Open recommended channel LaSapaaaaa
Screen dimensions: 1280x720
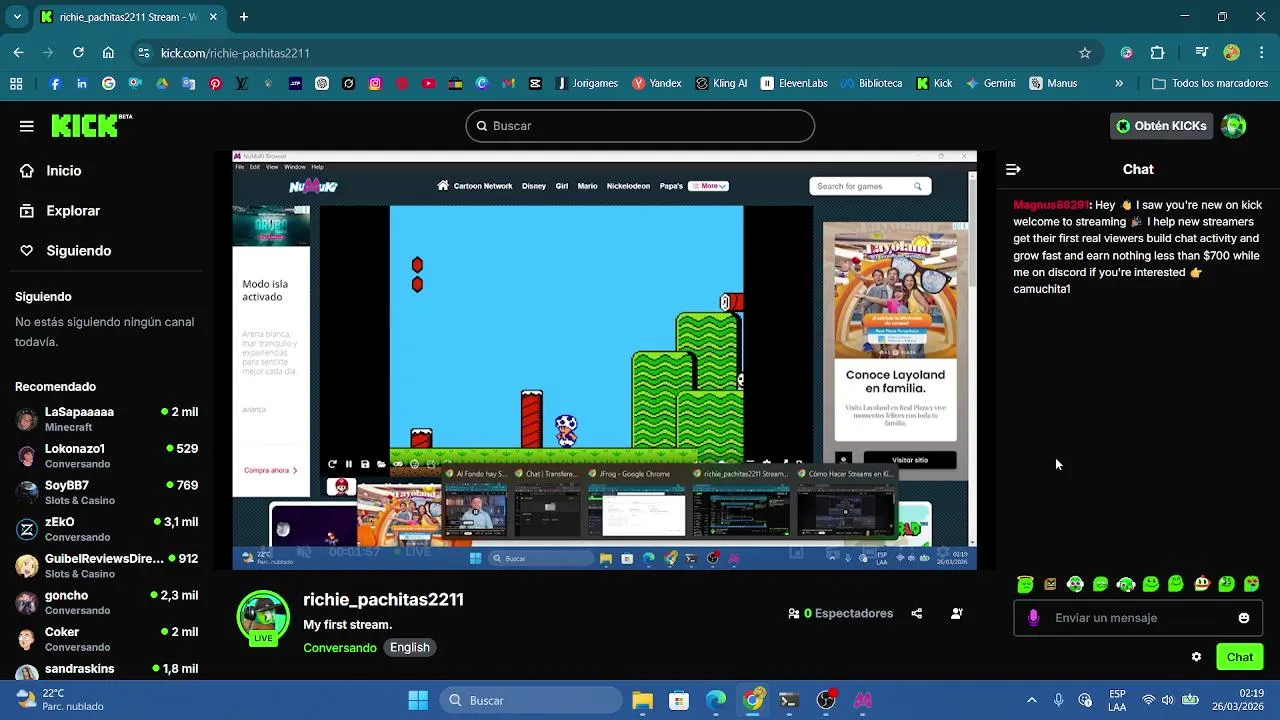click(x=107, y=419)
